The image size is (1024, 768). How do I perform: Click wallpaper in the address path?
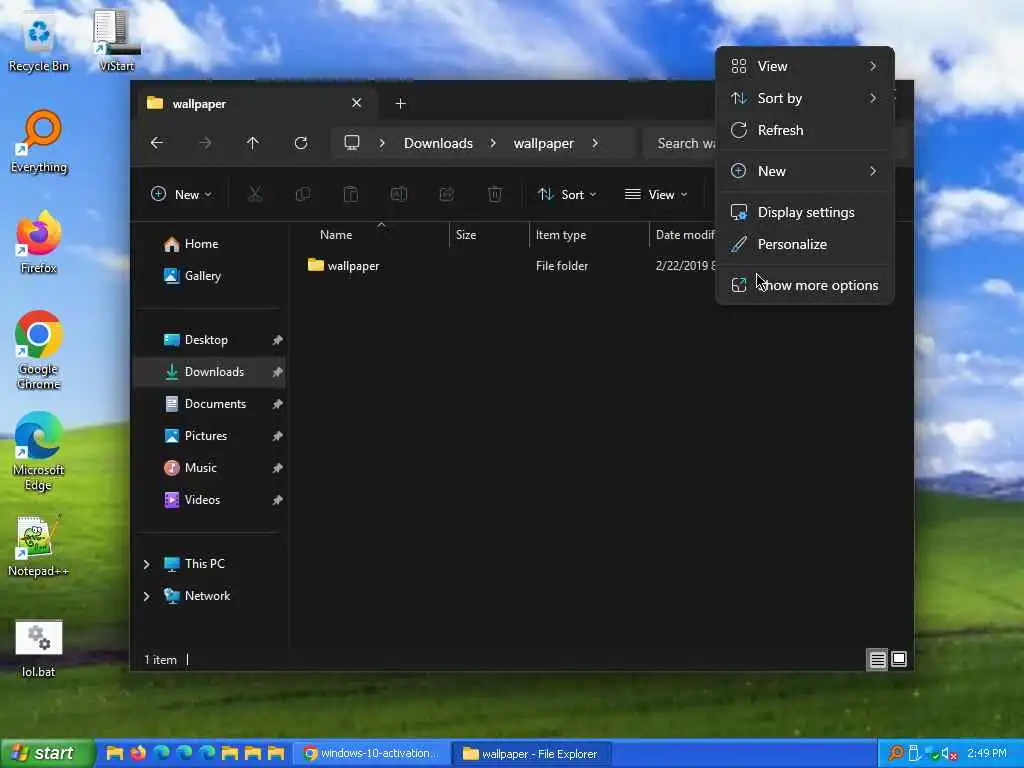pos(543,143)
